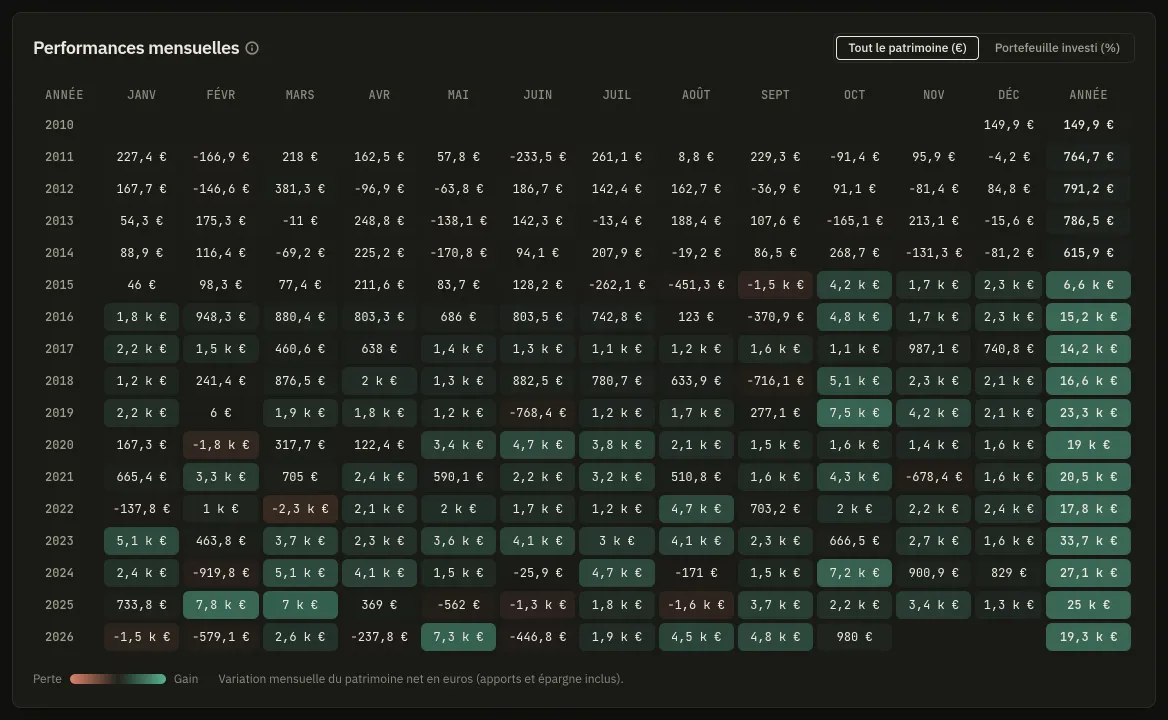This screenshot has width=1168, height=720.
Task: Click the "33,7 k €" annual total for 2023
Action: (x=1088, y=541)
